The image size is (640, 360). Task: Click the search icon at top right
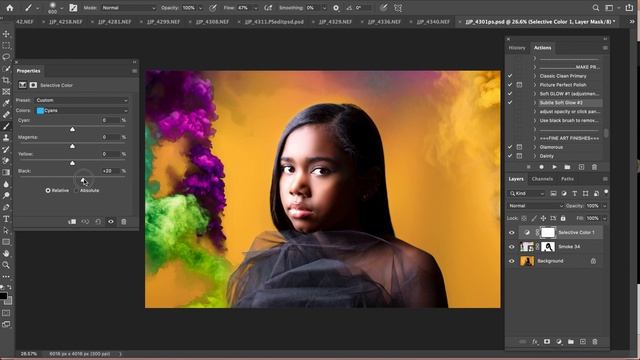click(596, 8)
